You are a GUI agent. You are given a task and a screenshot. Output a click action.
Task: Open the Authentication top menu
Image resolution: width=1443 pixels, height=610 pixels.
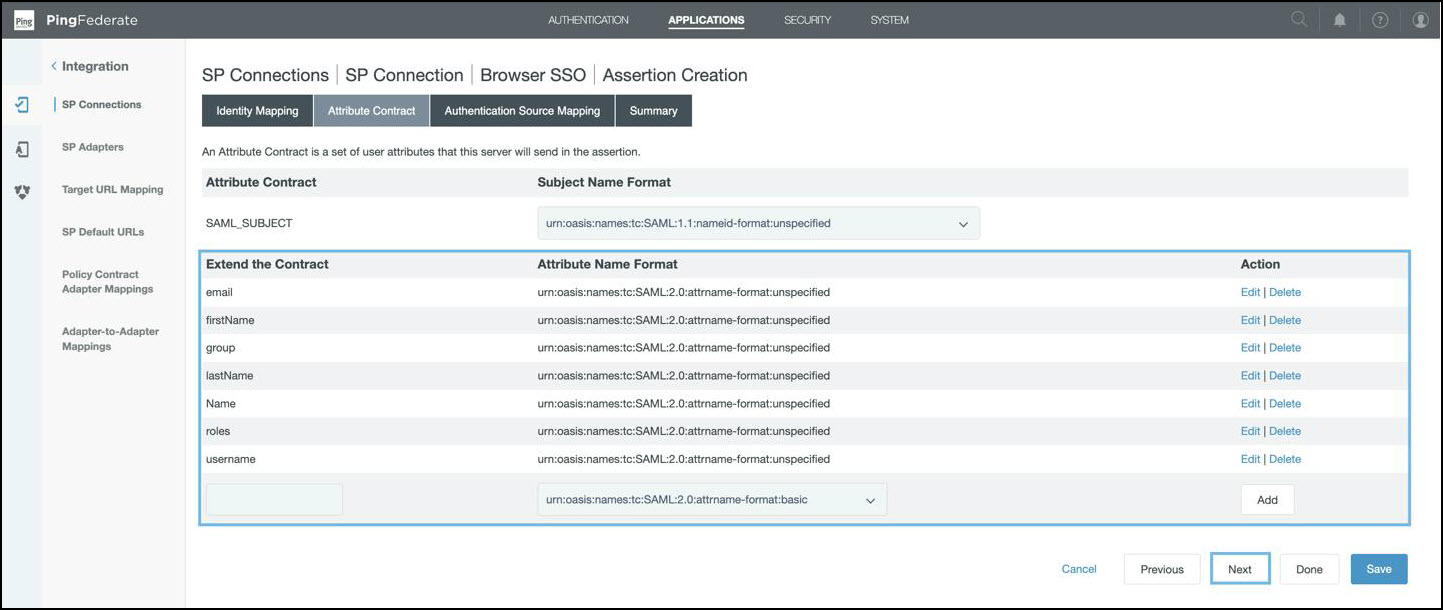[588, 20]
